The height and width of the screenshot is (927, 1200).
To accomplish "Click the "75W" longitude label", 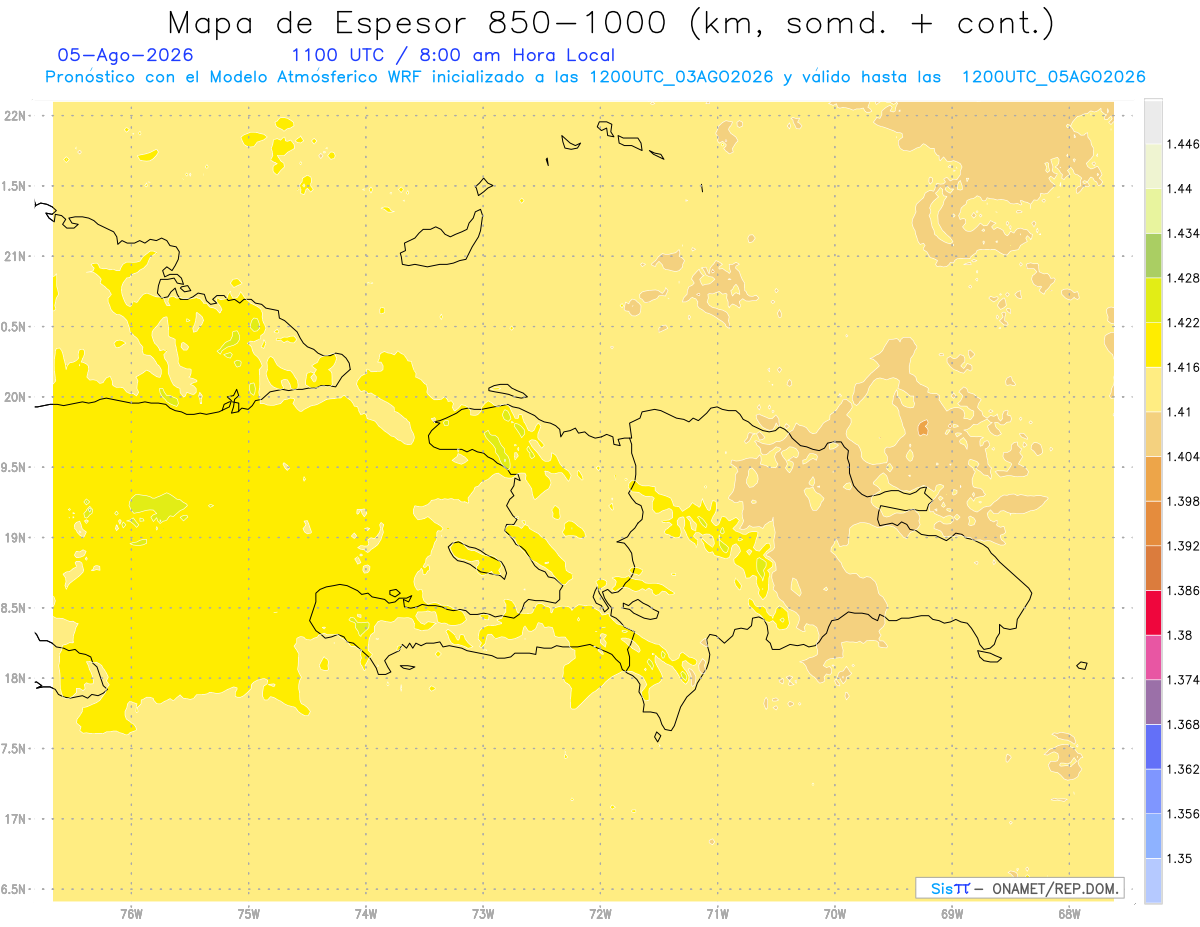I will tap(249, 914).
